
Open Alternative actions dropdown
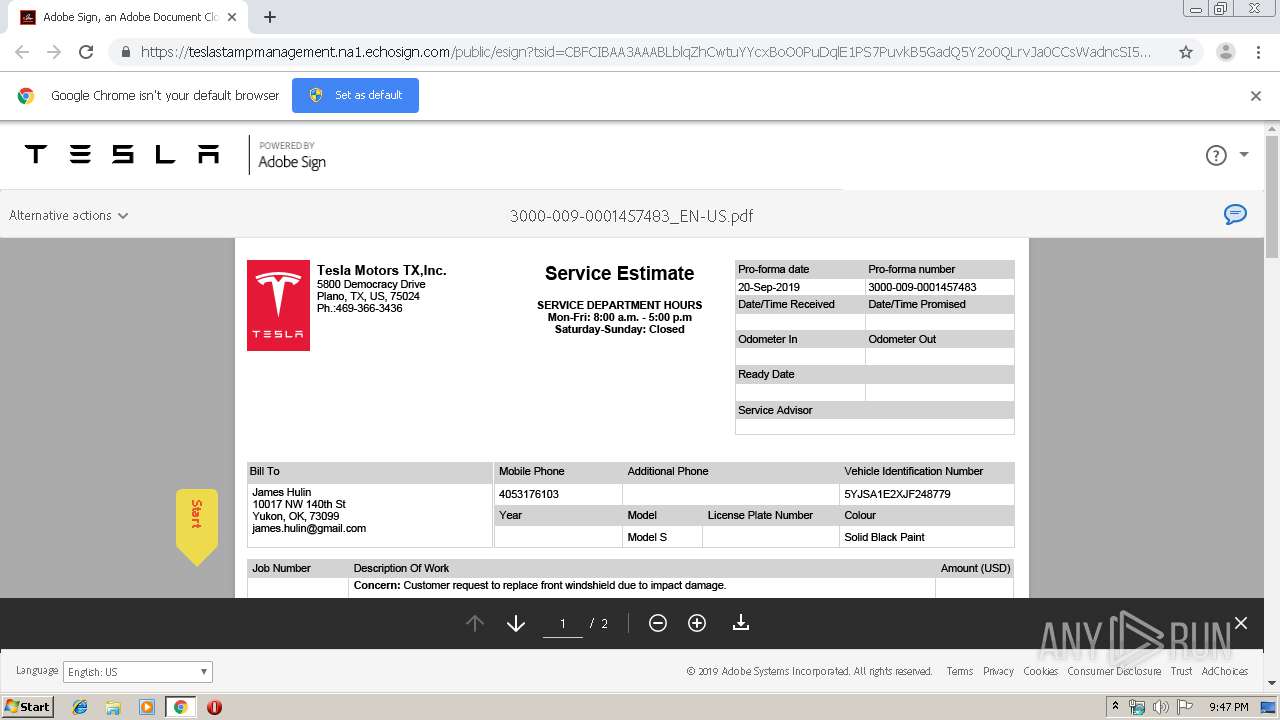(x=69, y=215)
